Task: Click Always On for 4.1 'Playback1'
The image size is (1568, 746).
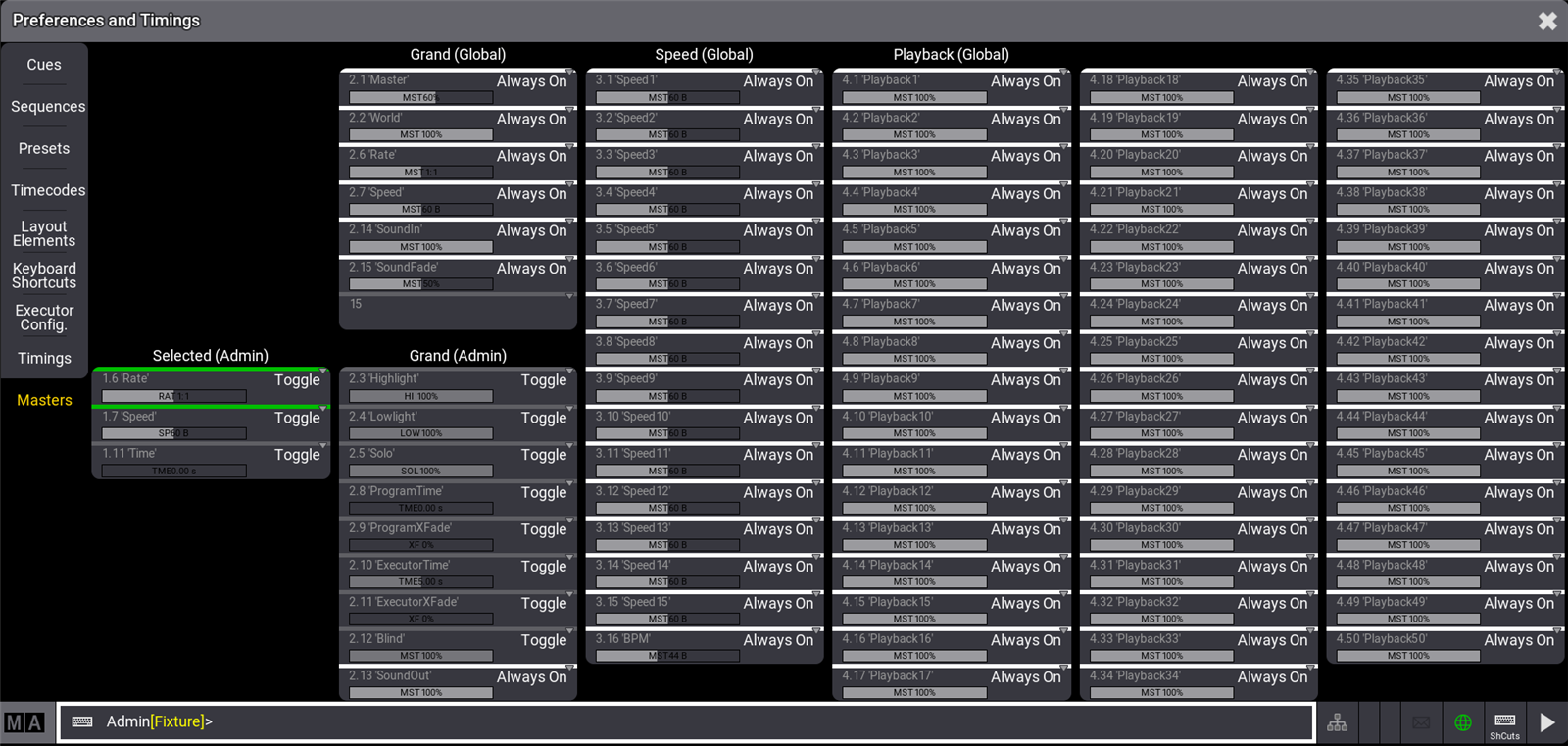Action: point(1025,81)
